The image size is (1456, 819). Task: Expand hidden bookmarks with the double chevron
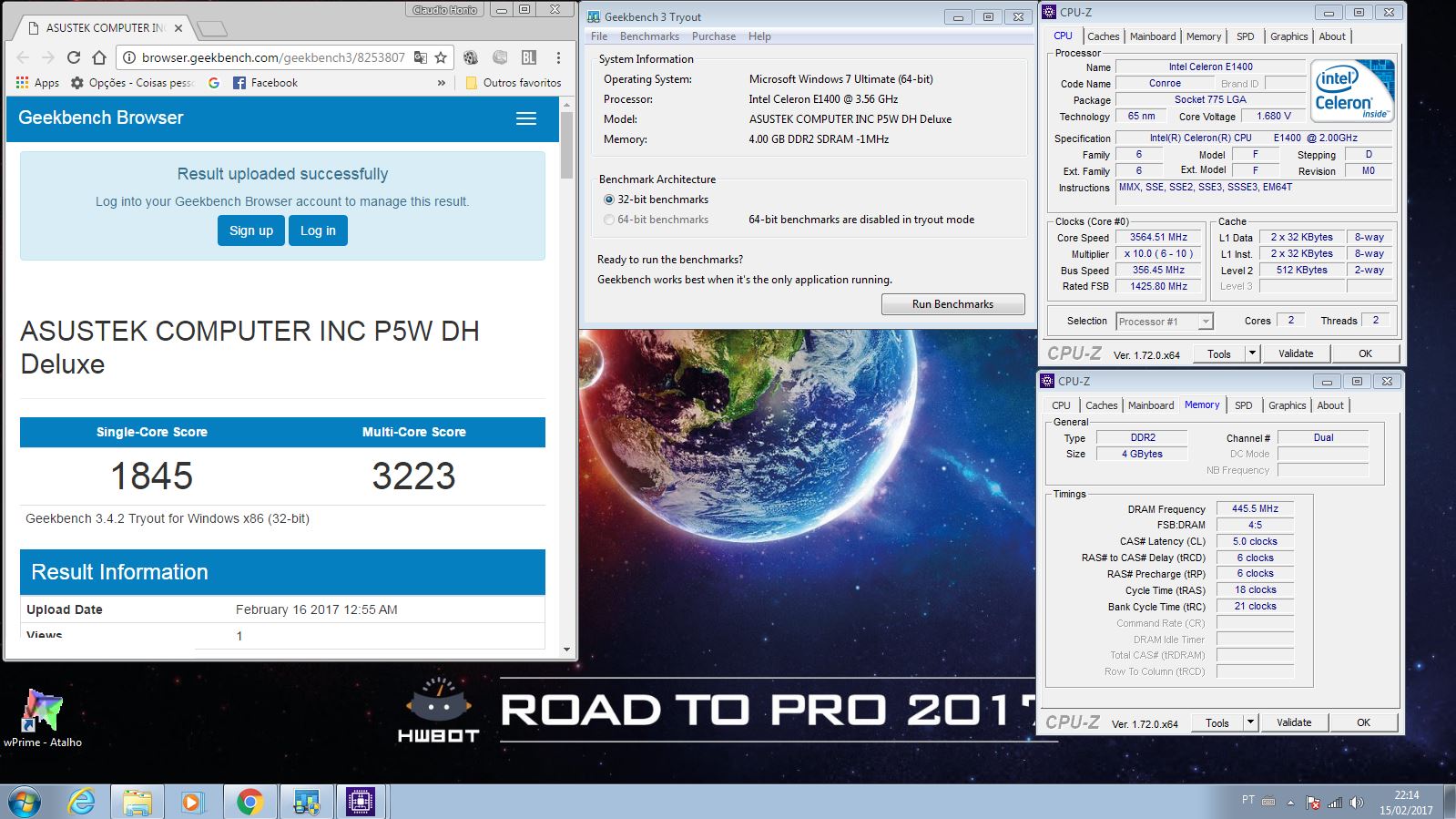click(x=442, y=83)
